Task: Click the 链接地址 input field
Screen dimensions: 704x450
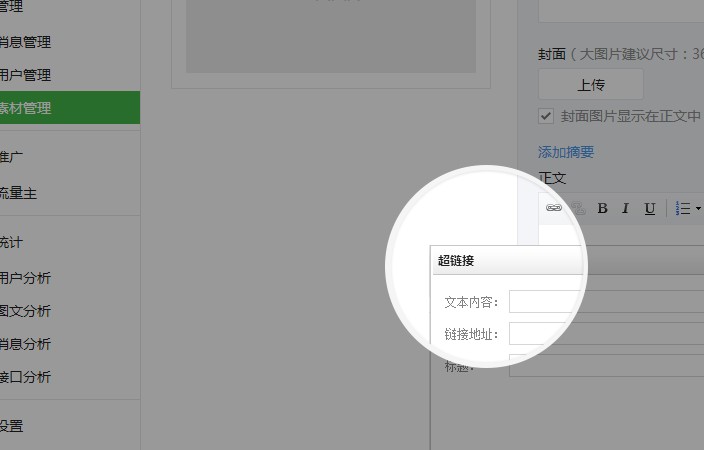Action: (606, 333)
